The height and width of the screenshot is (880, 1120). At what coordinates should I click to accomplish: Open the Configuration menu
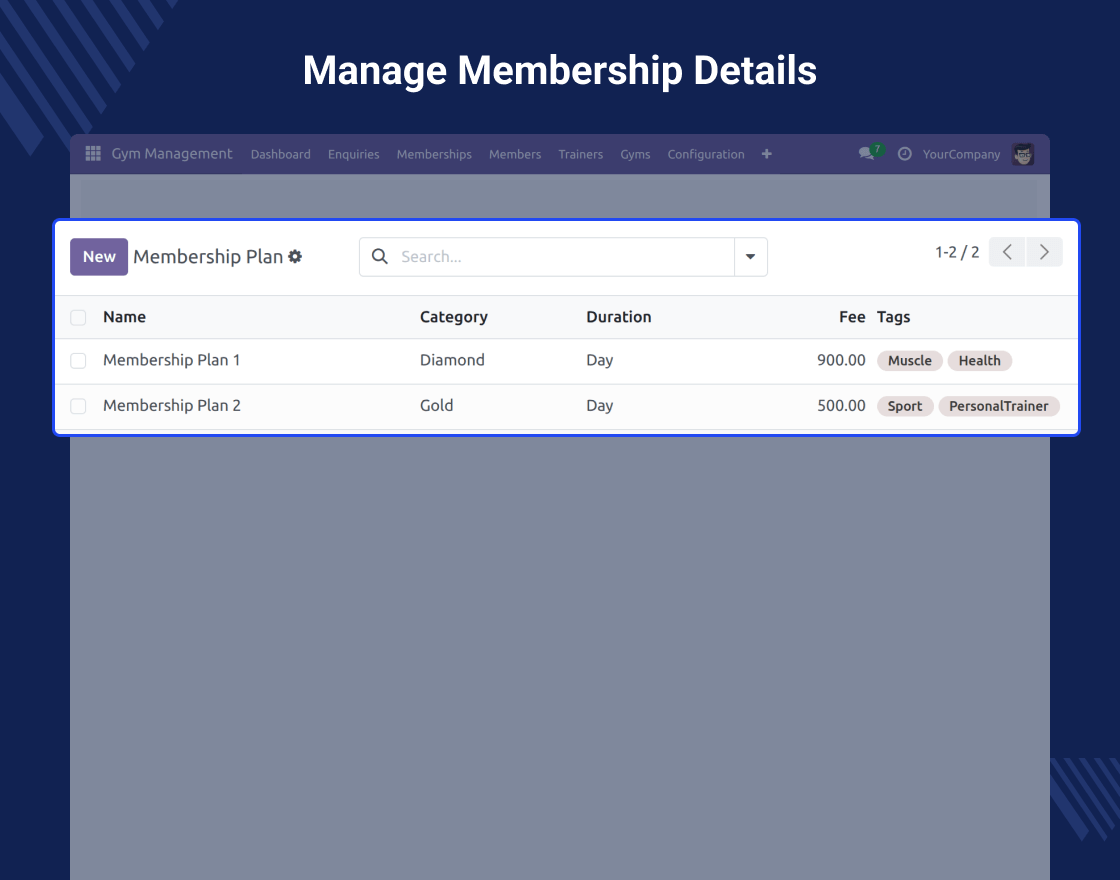click(x=706, y=154)
